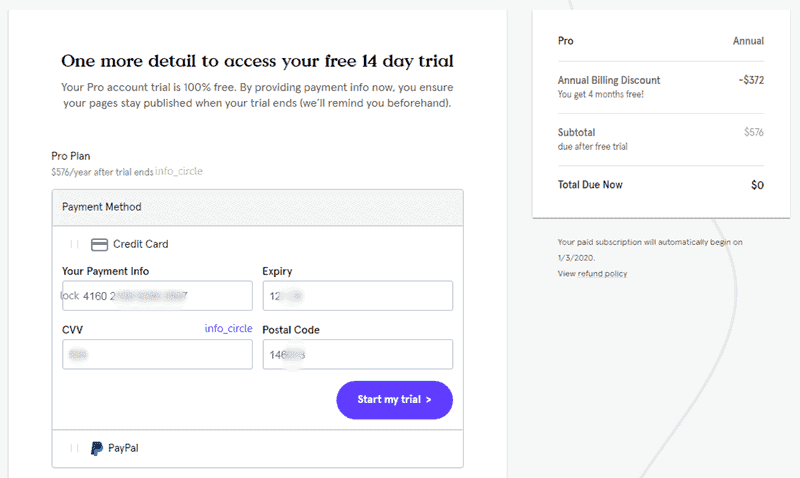Select the Credit Card radio button

[74, 244]
